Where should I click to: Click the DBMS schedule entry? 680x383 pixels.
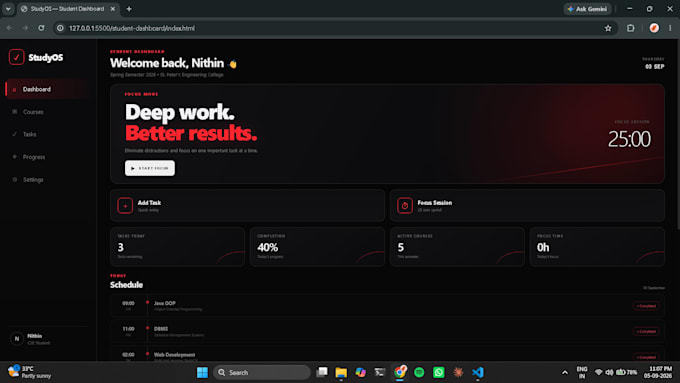pos(387,331)
